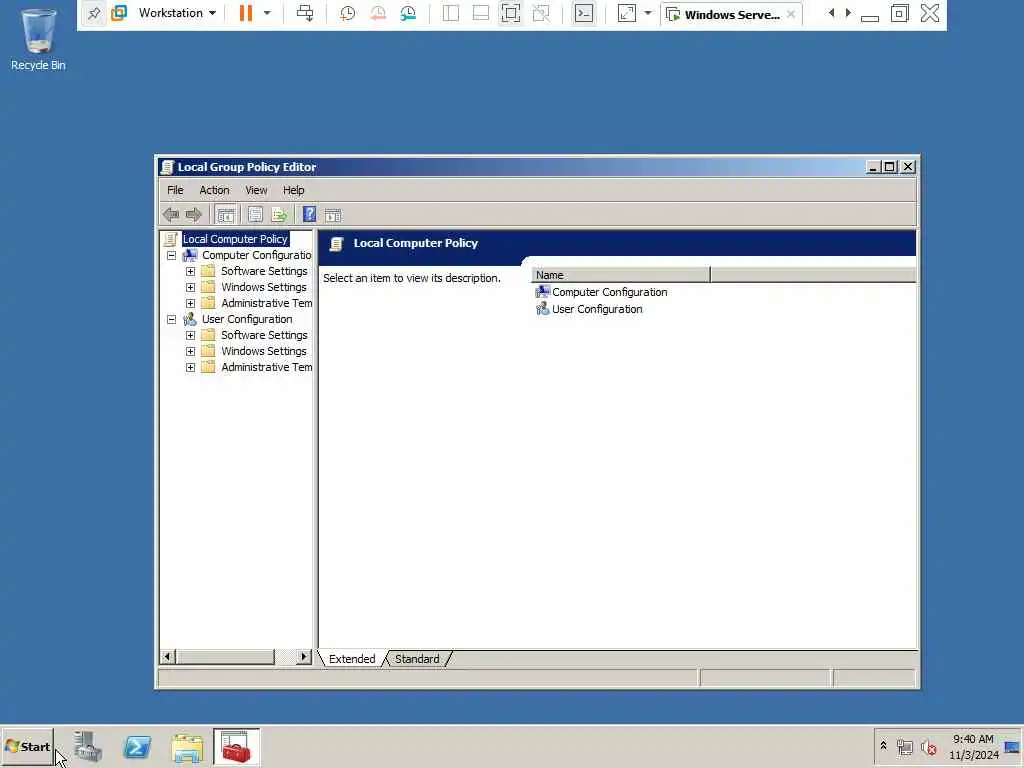Click the Back arrow in the Group Policy toolbar
This screenshot has height=768, width=1024.
(x=171, y=214)
